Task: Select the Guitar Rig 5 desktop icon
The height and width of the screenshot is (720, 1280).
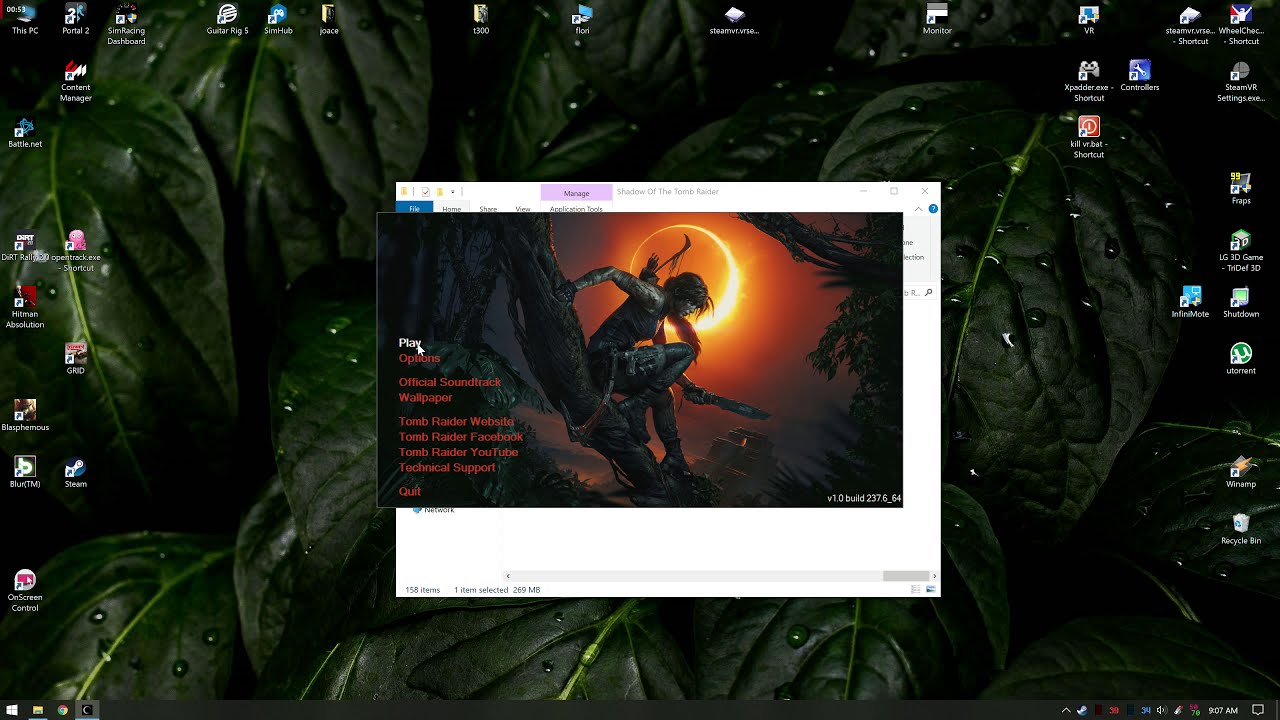Action: click(x=227, y=20)
